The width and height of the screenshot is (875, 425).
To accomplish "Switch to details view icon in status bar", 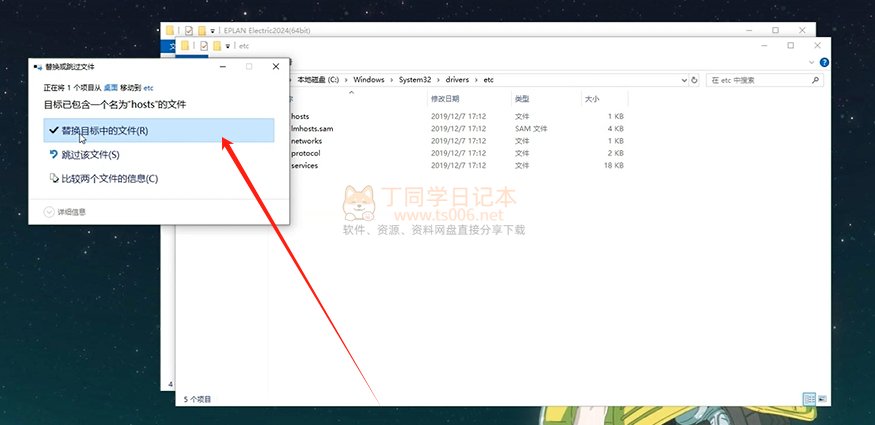I will coord(809,399).
